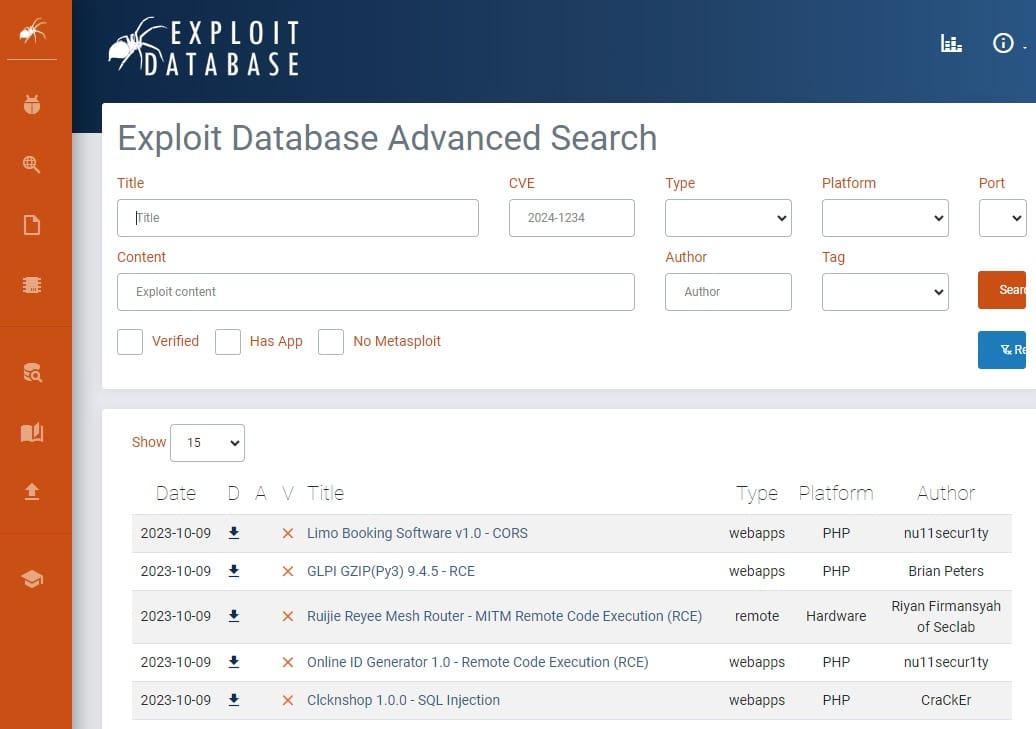Open the Submit upload icon in sidebar

(32, 491)
